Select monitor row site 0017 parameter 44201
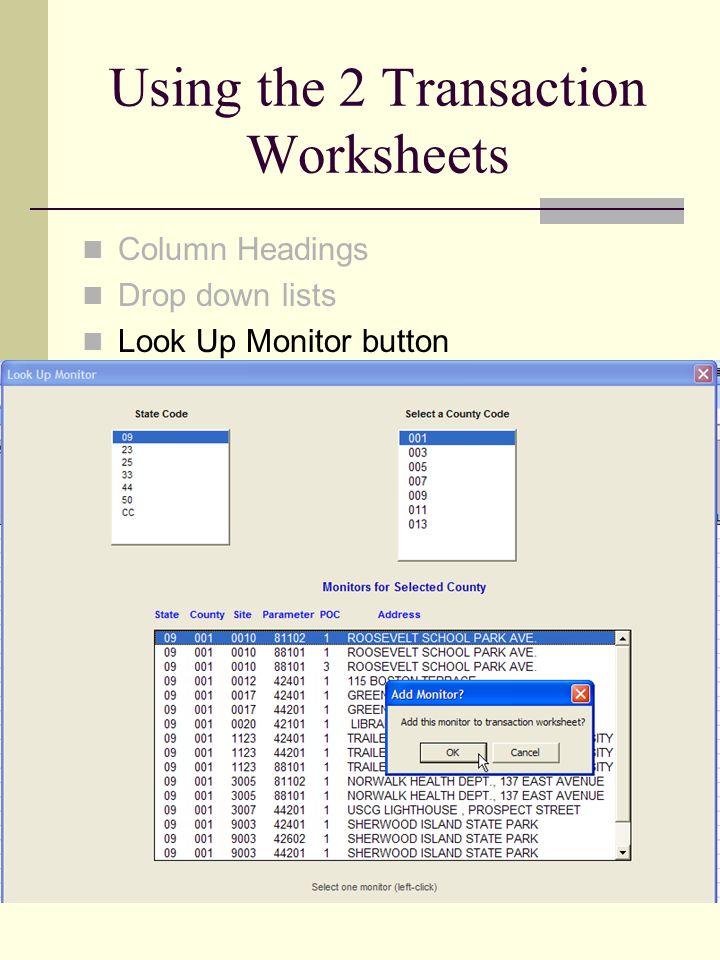 click(x=269, y=710)
